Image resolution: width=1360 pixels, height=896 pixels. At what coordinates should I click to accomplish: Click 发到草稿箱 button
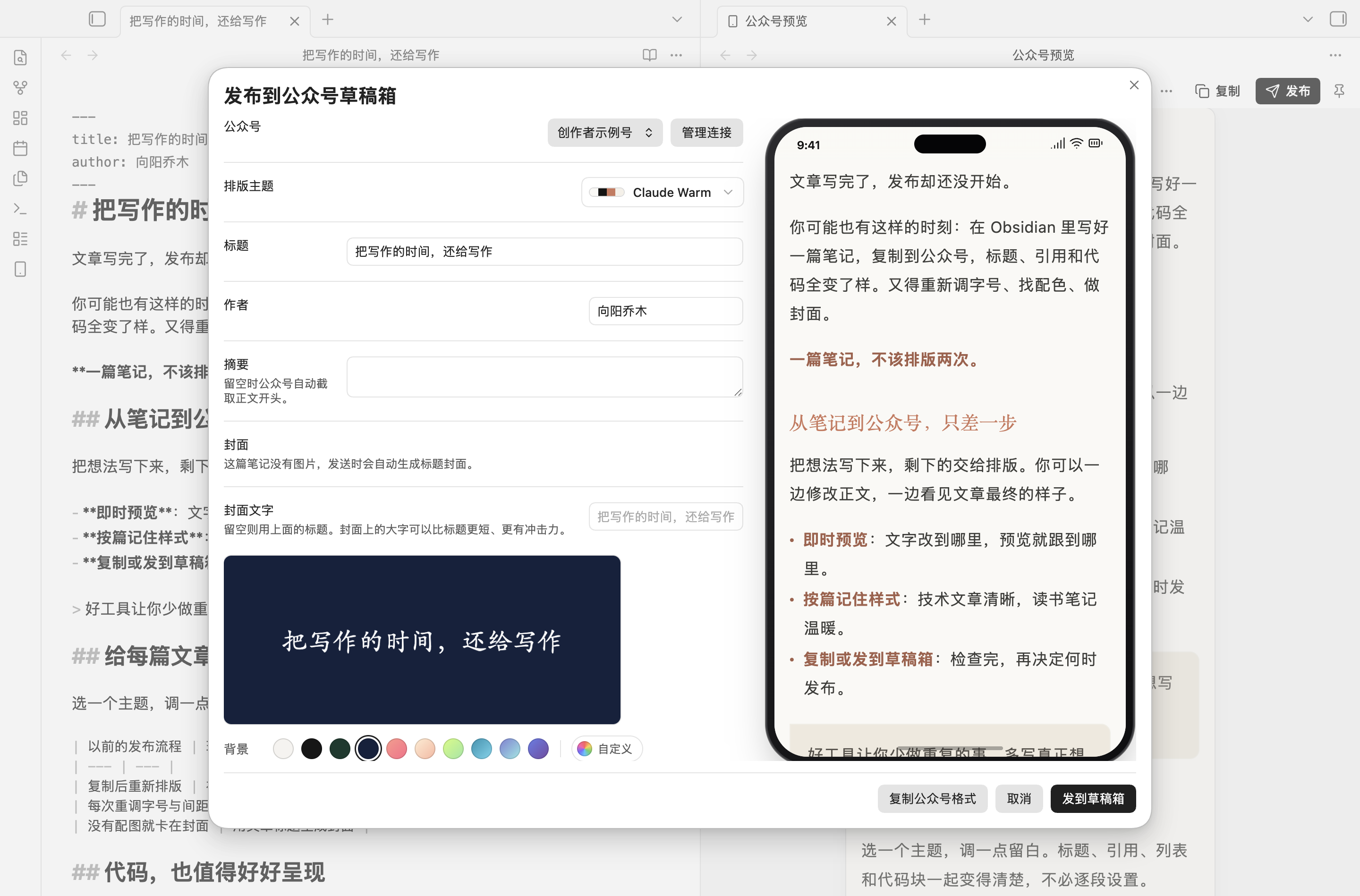point(1093,798)
